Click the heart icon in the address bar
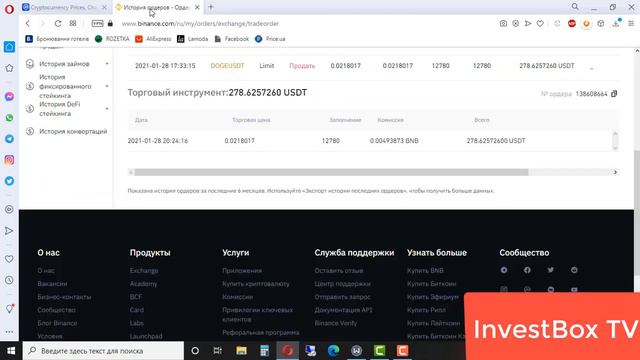Viewport: 640px width, 360px height. 540,24
